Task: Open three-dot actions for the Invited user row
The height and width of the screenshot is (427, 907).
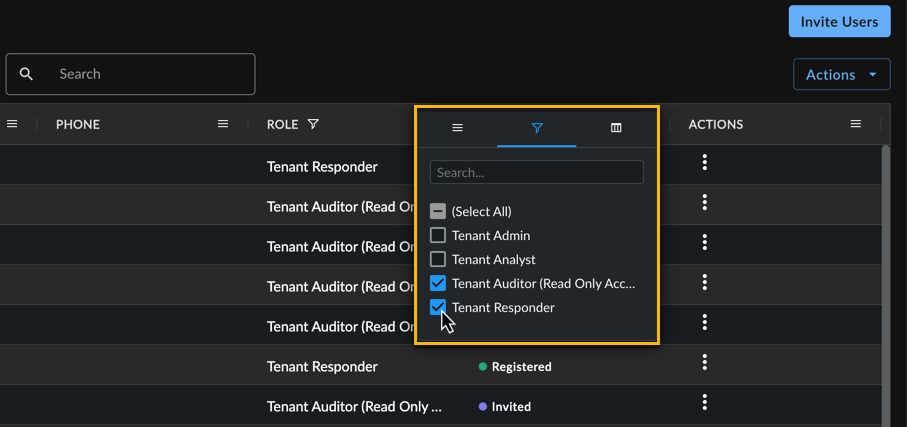Action: click(x=705, y=402)
